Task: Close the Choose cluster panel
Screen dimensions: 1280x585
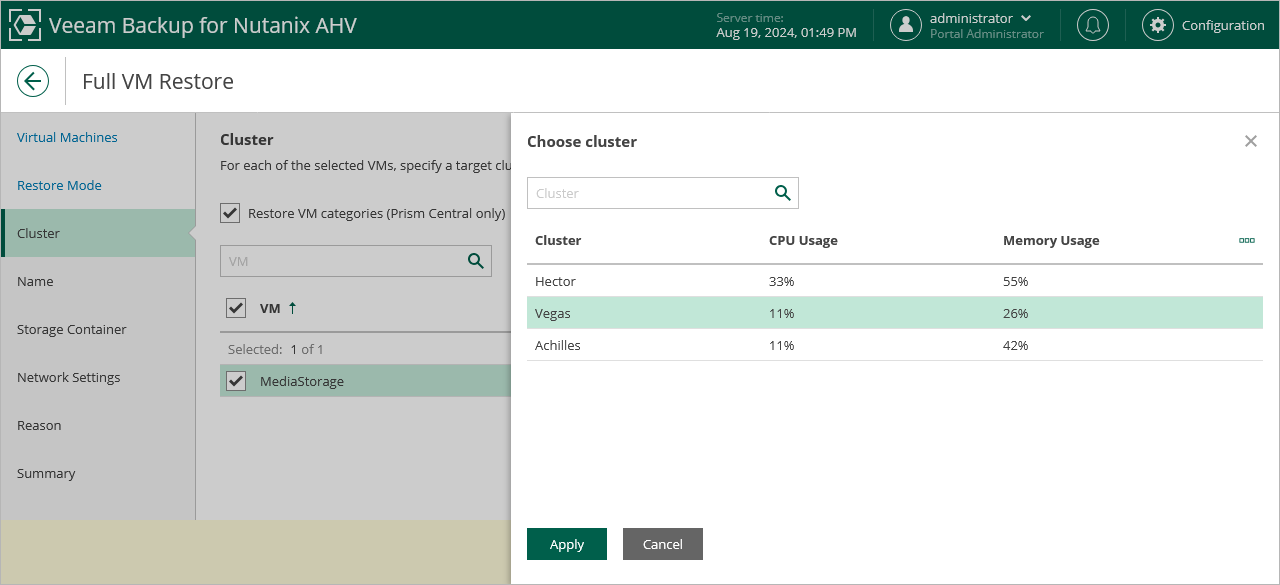Action: (x=1250, y=141)
